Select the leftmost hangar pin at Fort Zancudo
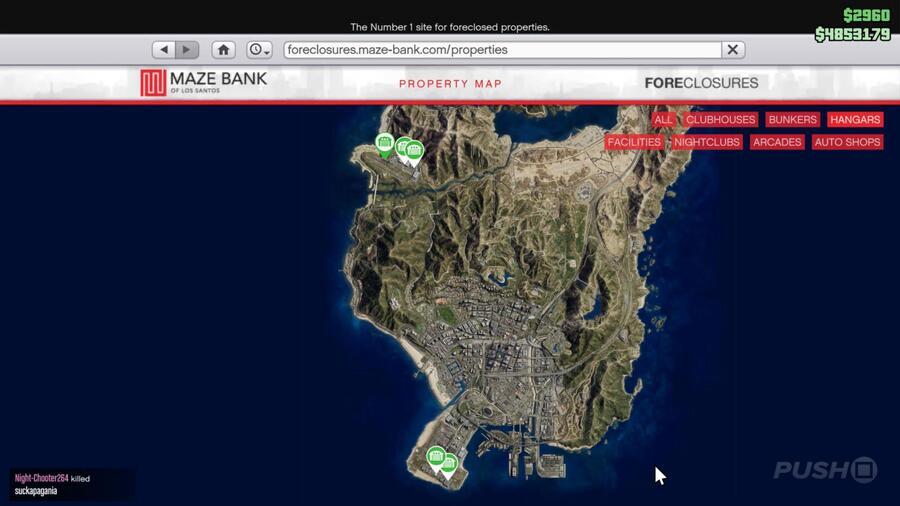The image size is (900, 506). pos(385,145)
